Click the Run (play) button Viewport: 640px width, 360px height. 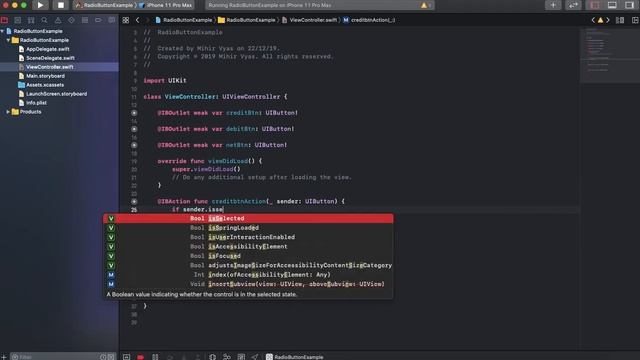40,5
